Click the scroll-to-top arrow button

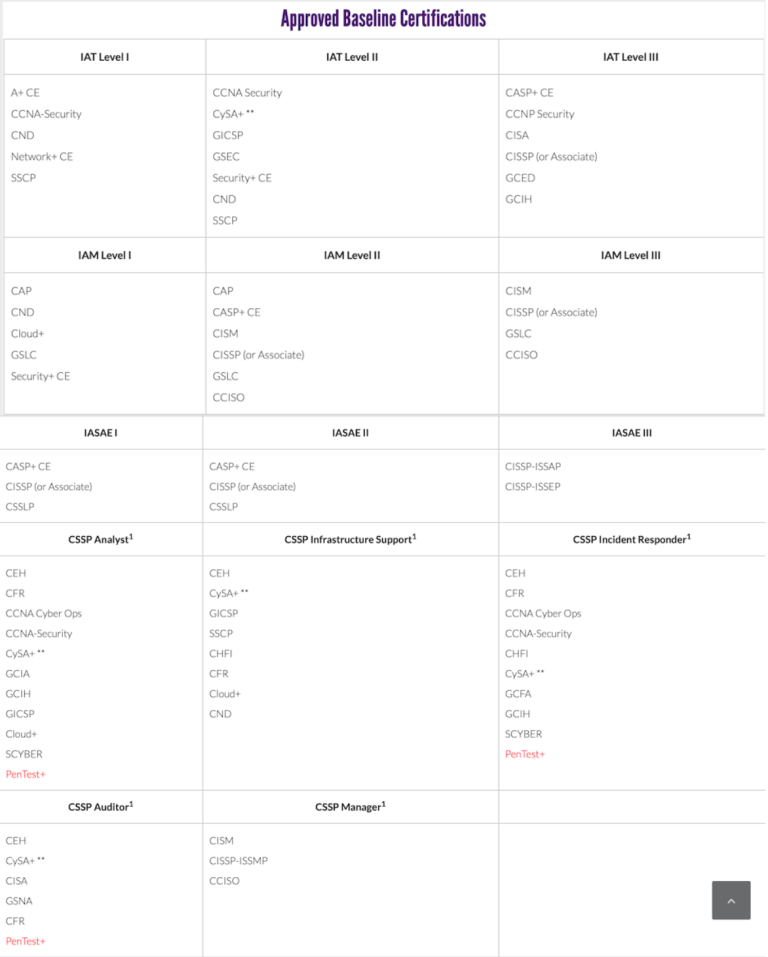point(731,900)
